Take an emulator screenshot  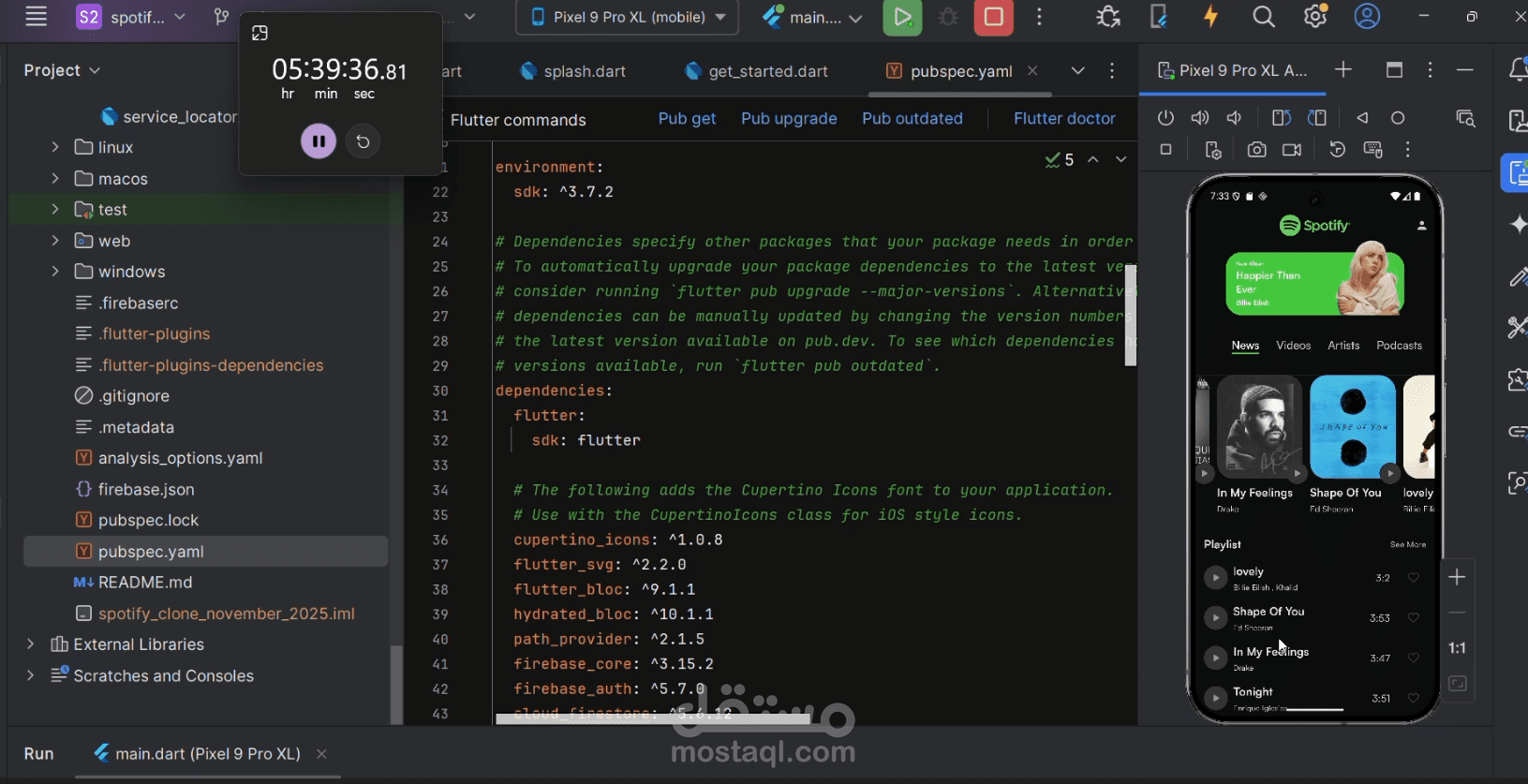click(x=1256, y=150)
